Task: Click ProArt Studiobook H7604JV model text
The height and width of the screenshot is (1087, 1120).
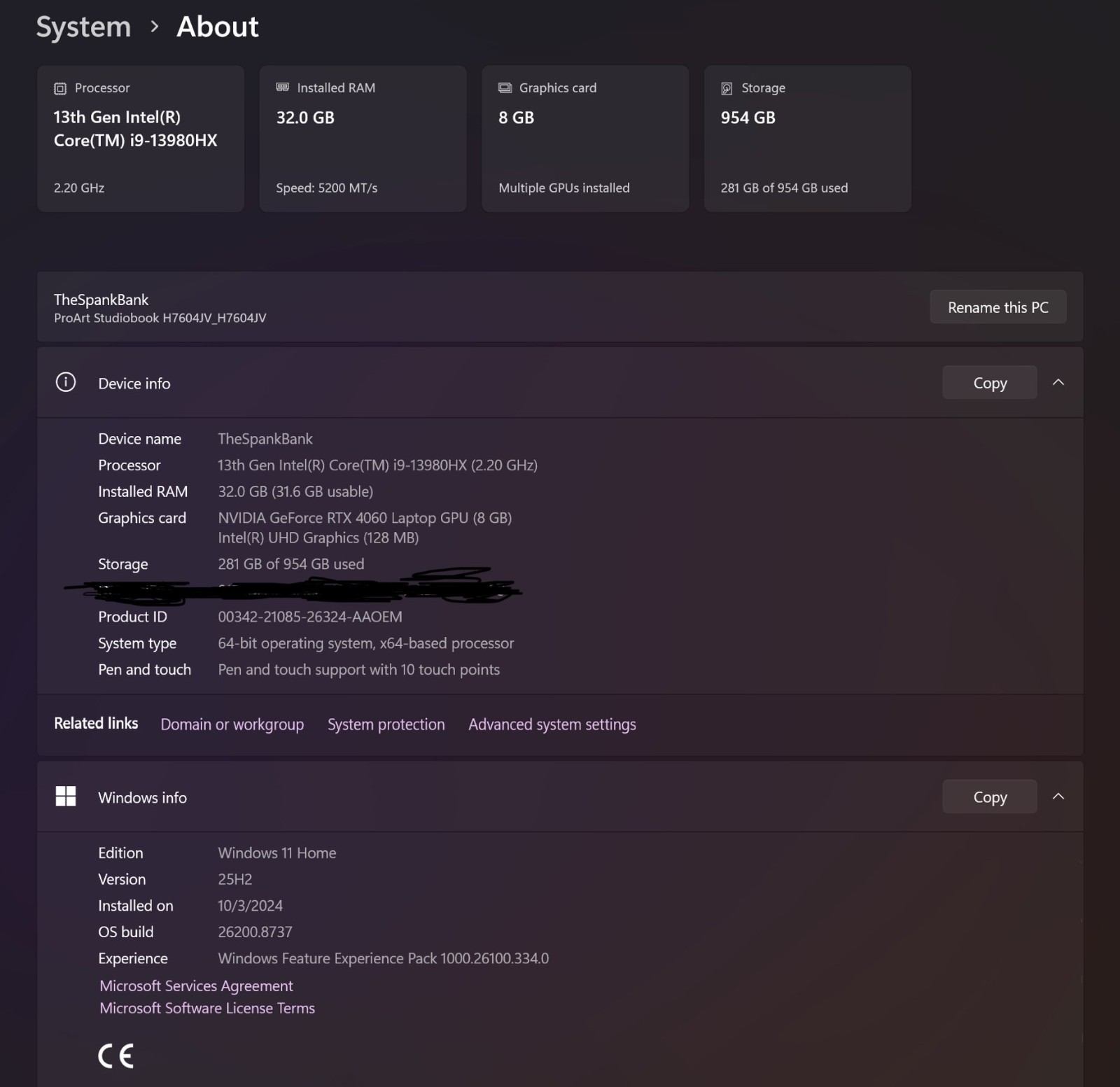Action: click(160, 318)
